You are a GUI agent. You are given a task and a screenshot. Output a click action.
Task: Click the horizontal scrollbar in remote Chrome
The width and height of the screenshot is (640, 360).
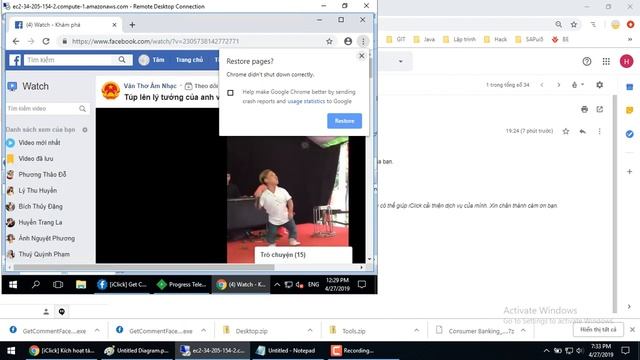[x=144, y=267]
